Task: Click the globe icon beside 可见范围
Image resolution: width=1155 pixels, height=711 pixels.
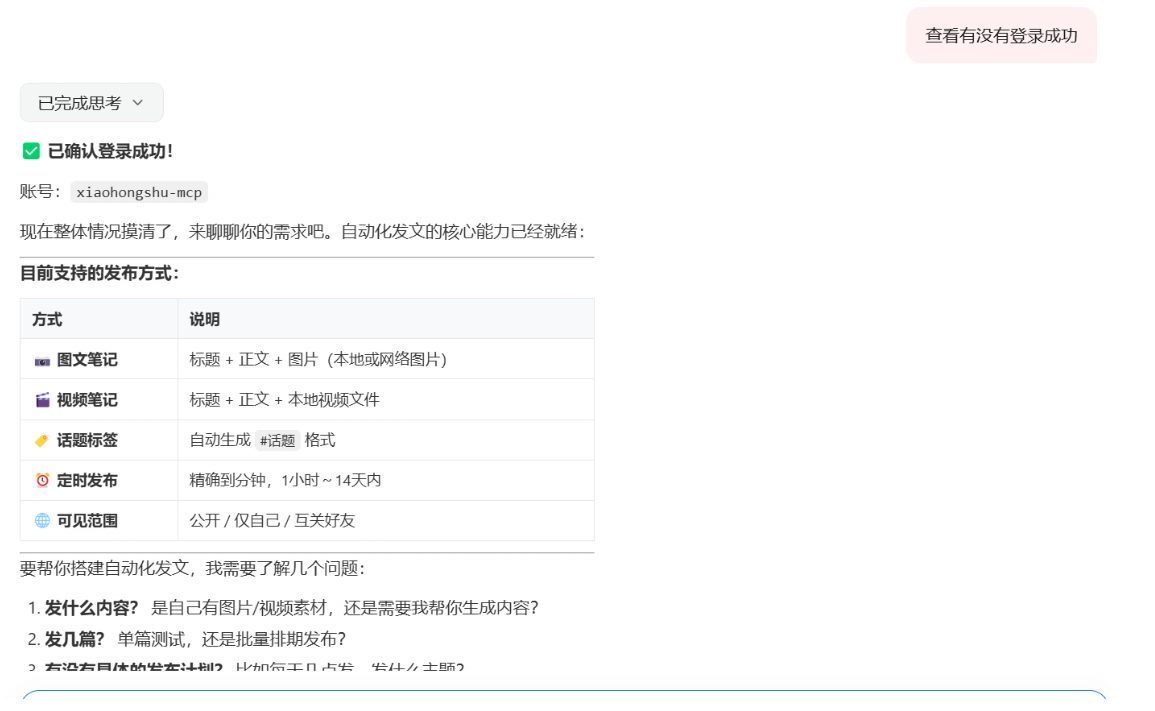Action: pos(42,521)
